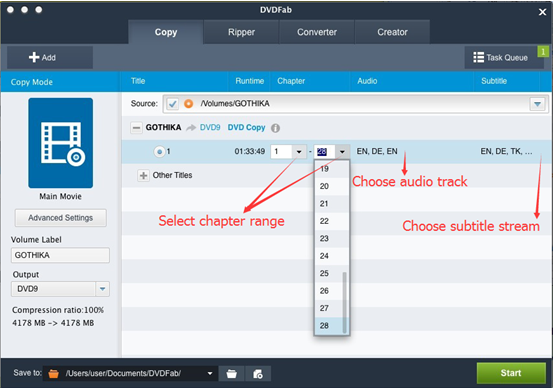Switch to the Converter tab
This screenshot has height=388, width=553.
317,32
